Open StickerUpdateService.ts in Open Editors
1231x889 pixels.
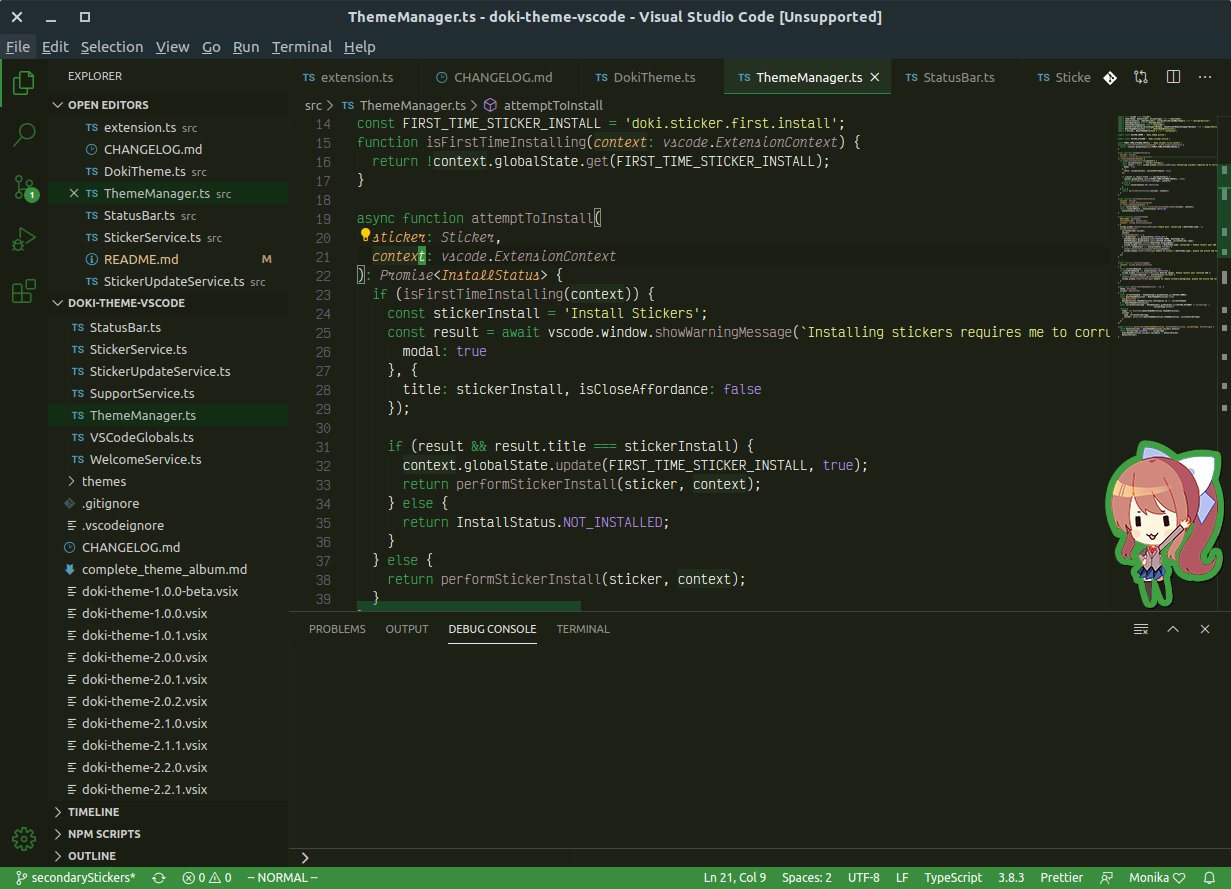[168, 281]
